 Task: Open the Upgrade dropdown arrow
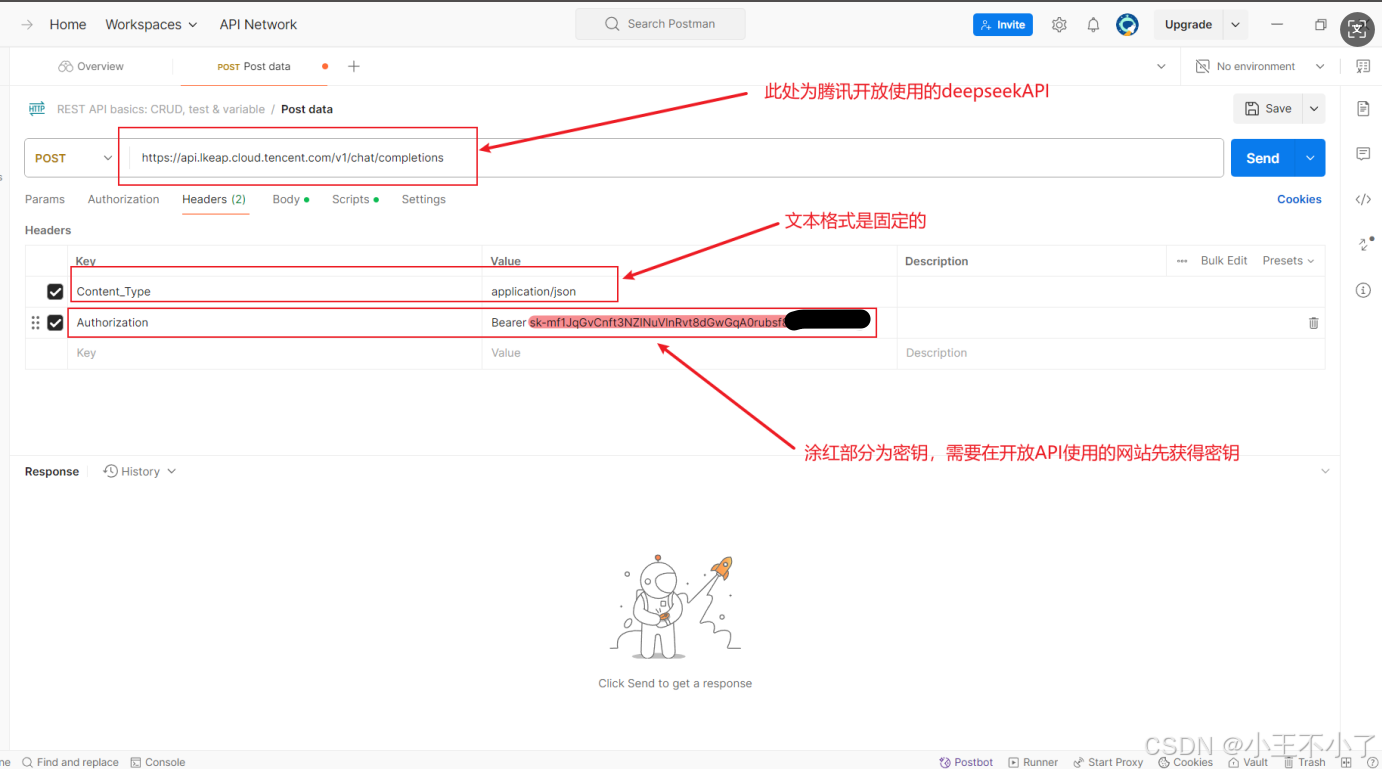coord(1235,25)
